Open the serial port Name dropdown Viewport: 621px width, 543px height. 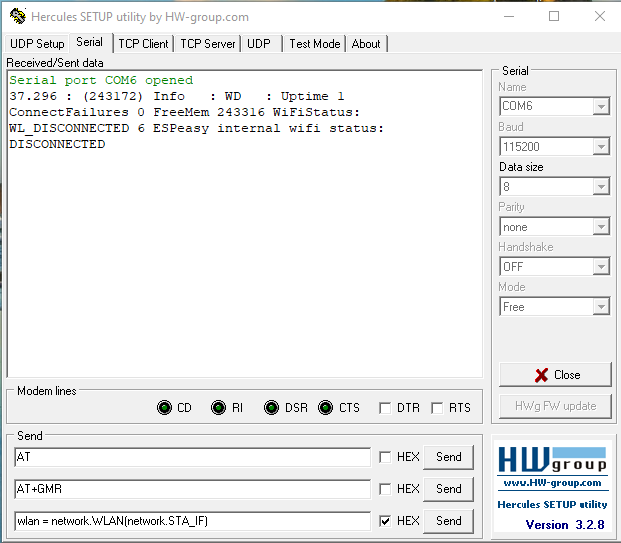coord(601,106)
